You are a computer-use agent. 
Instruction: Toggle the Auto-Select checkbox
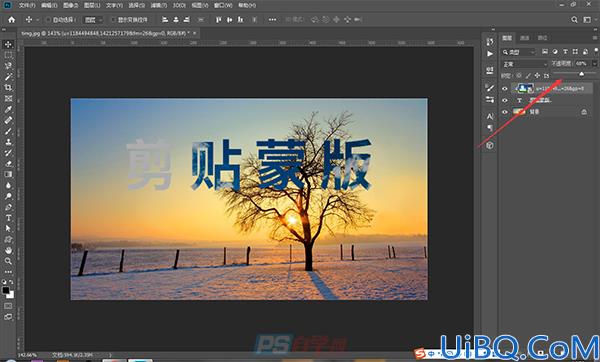click(48, 20)
